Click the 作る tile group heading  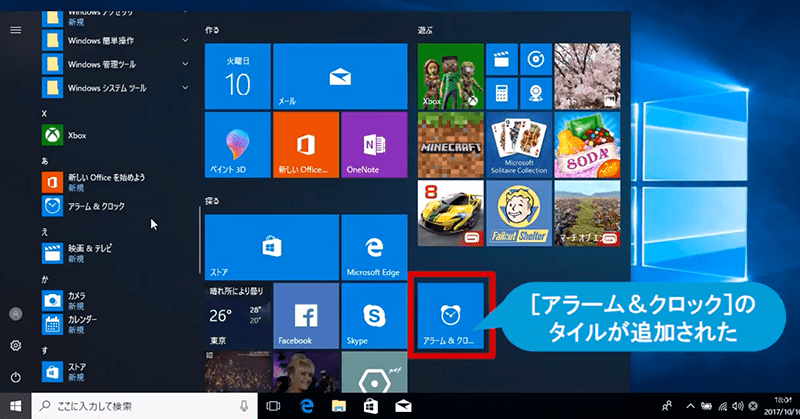click(x=212, y=30)
